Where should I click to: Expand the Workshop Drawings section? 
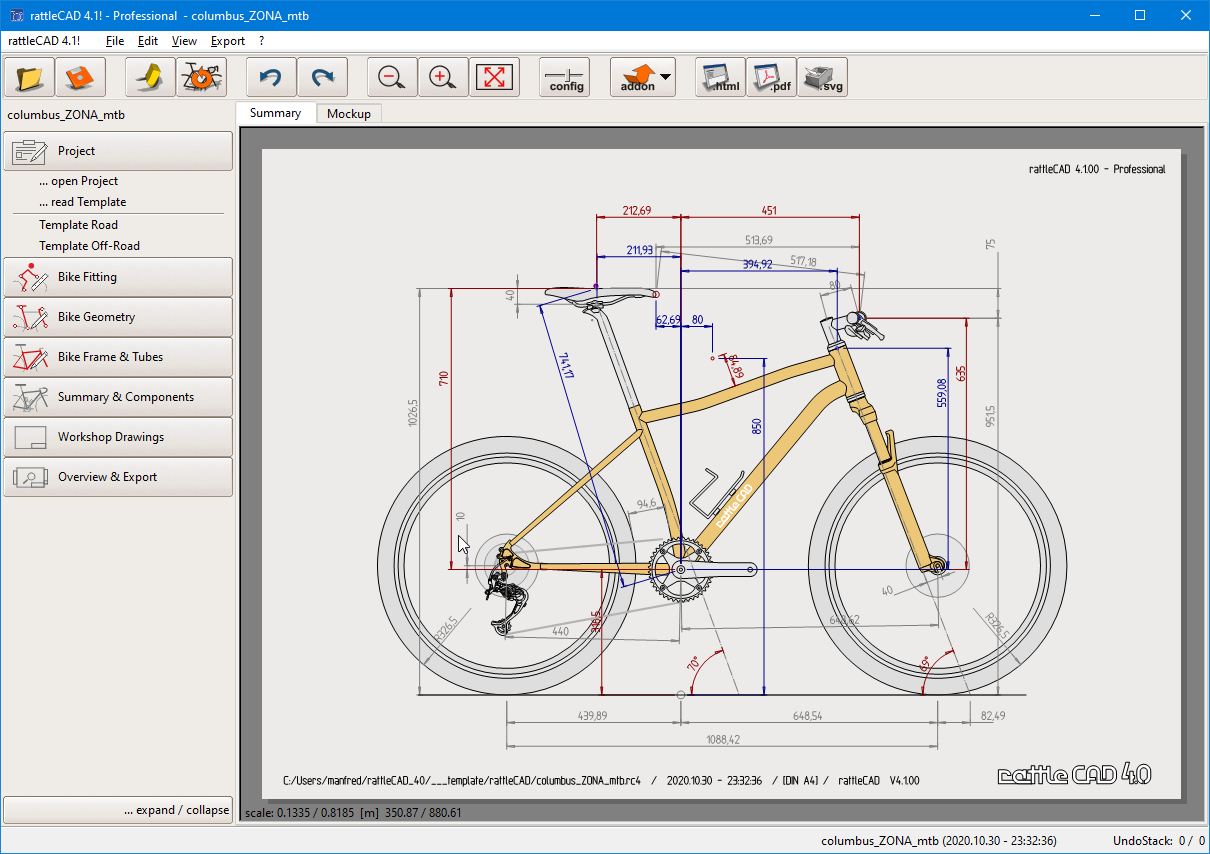(x=118, y=437)
